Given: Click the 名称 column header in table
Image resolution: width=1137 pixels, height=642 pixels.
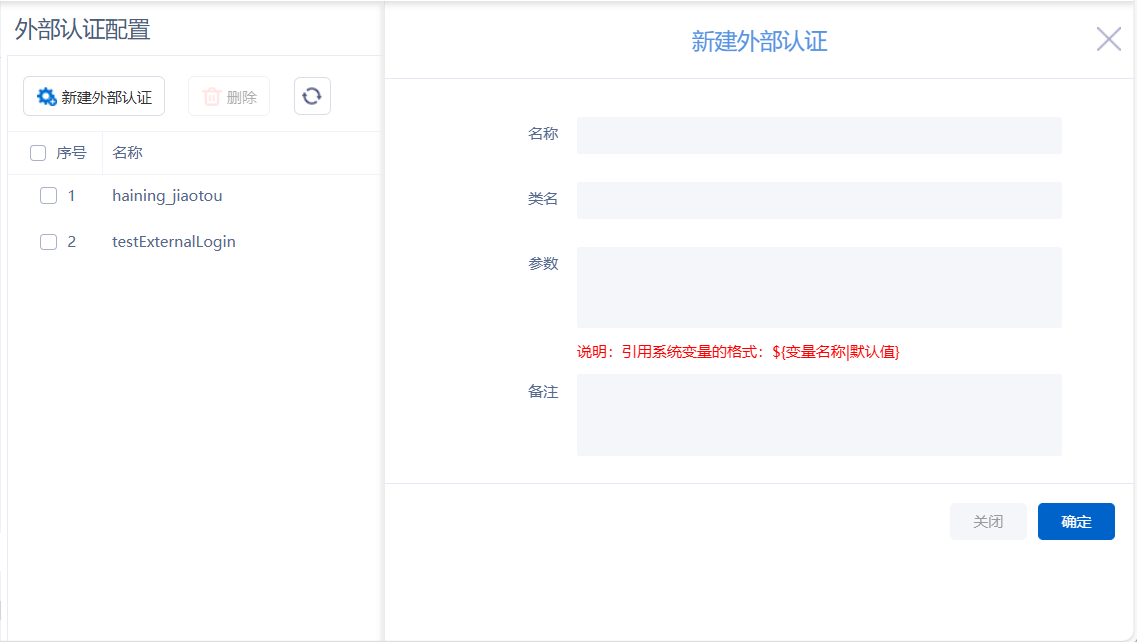Looking at the screenshot, I should point(127,153).
